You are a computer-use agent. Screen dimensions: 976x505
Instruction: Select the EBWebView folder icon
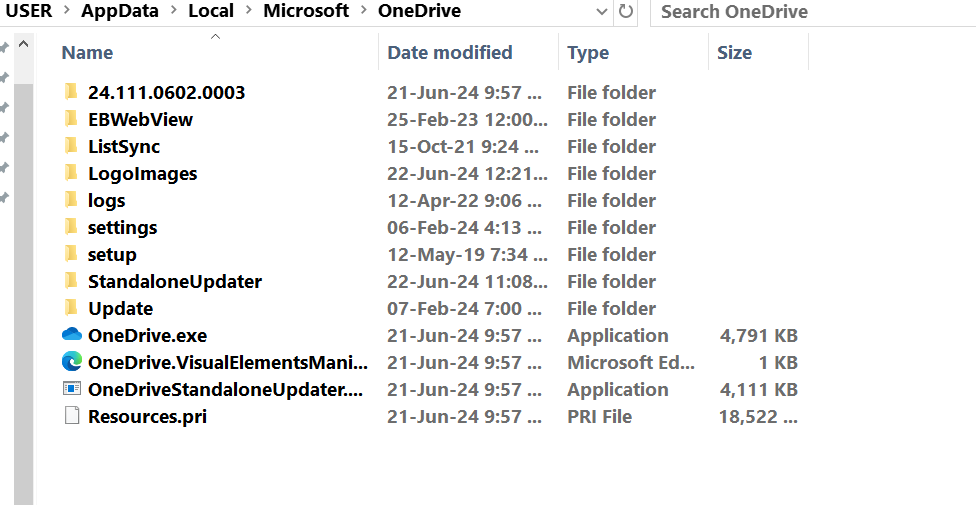point(72,119)
